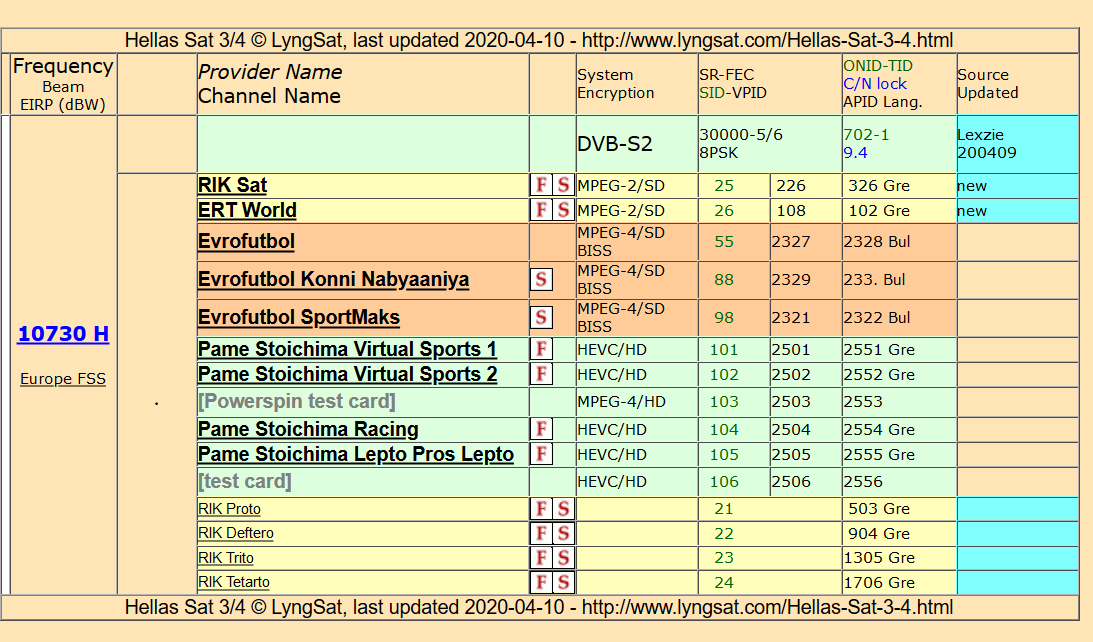
Task: Click the F icon in the RIK Deftero row
Action: coord(542,533)
